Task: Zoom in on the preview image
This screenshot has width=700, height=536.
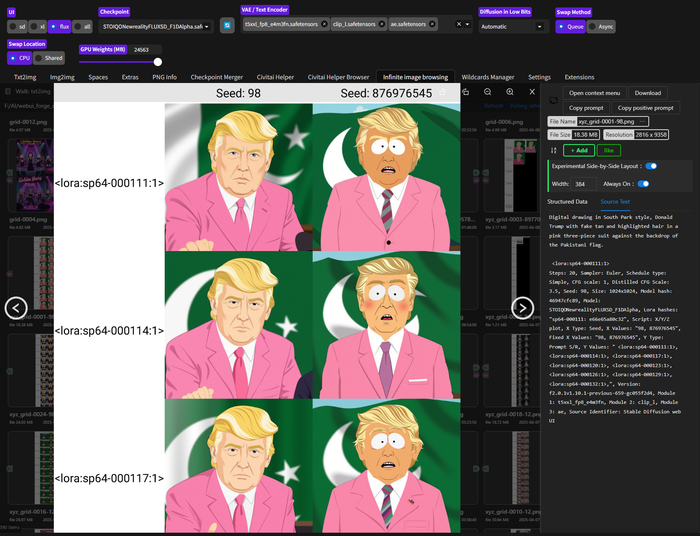Action: click(x=507, y=92)
